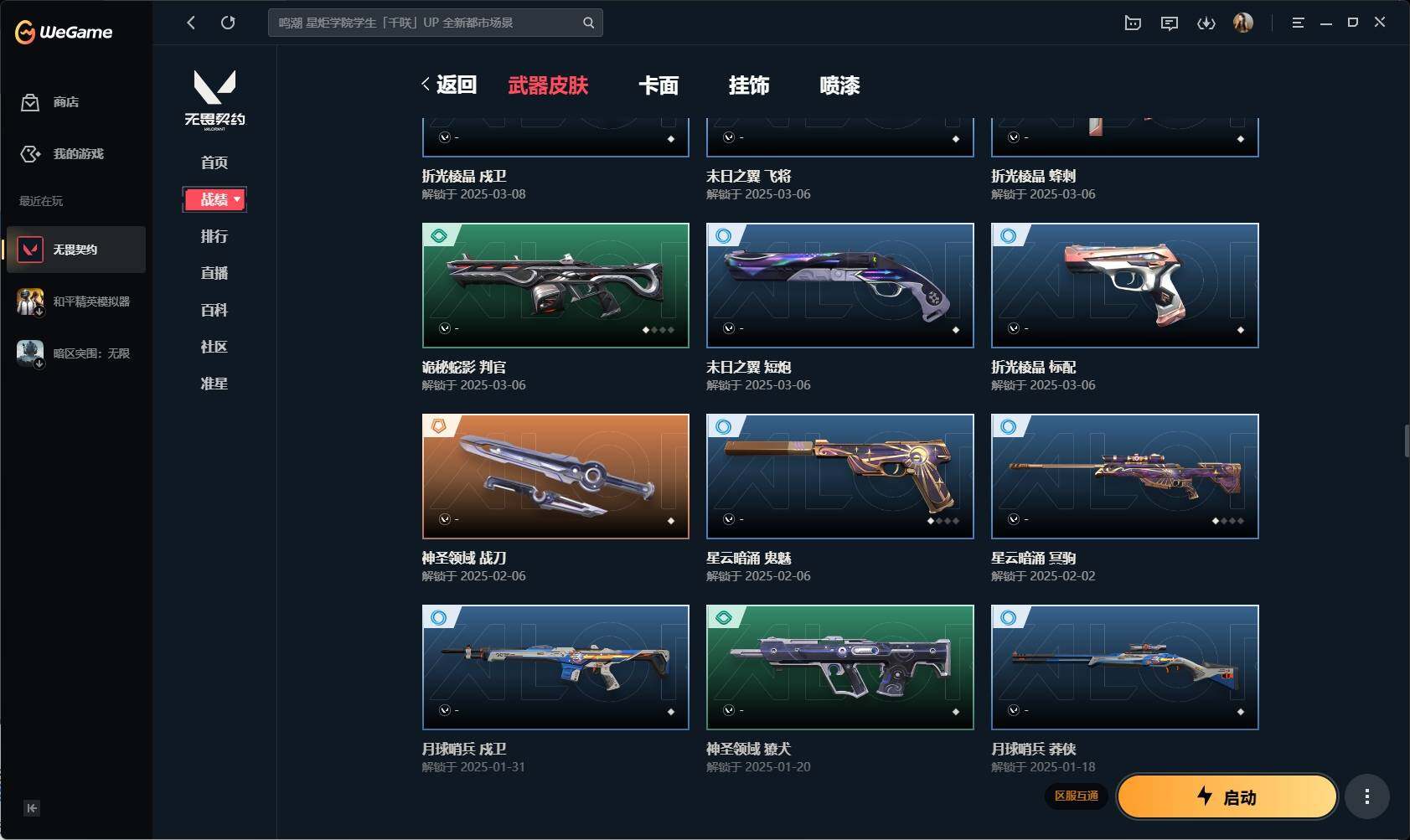Click the search input field
Screen dimensions: 1410x840
tap(427, 23)
